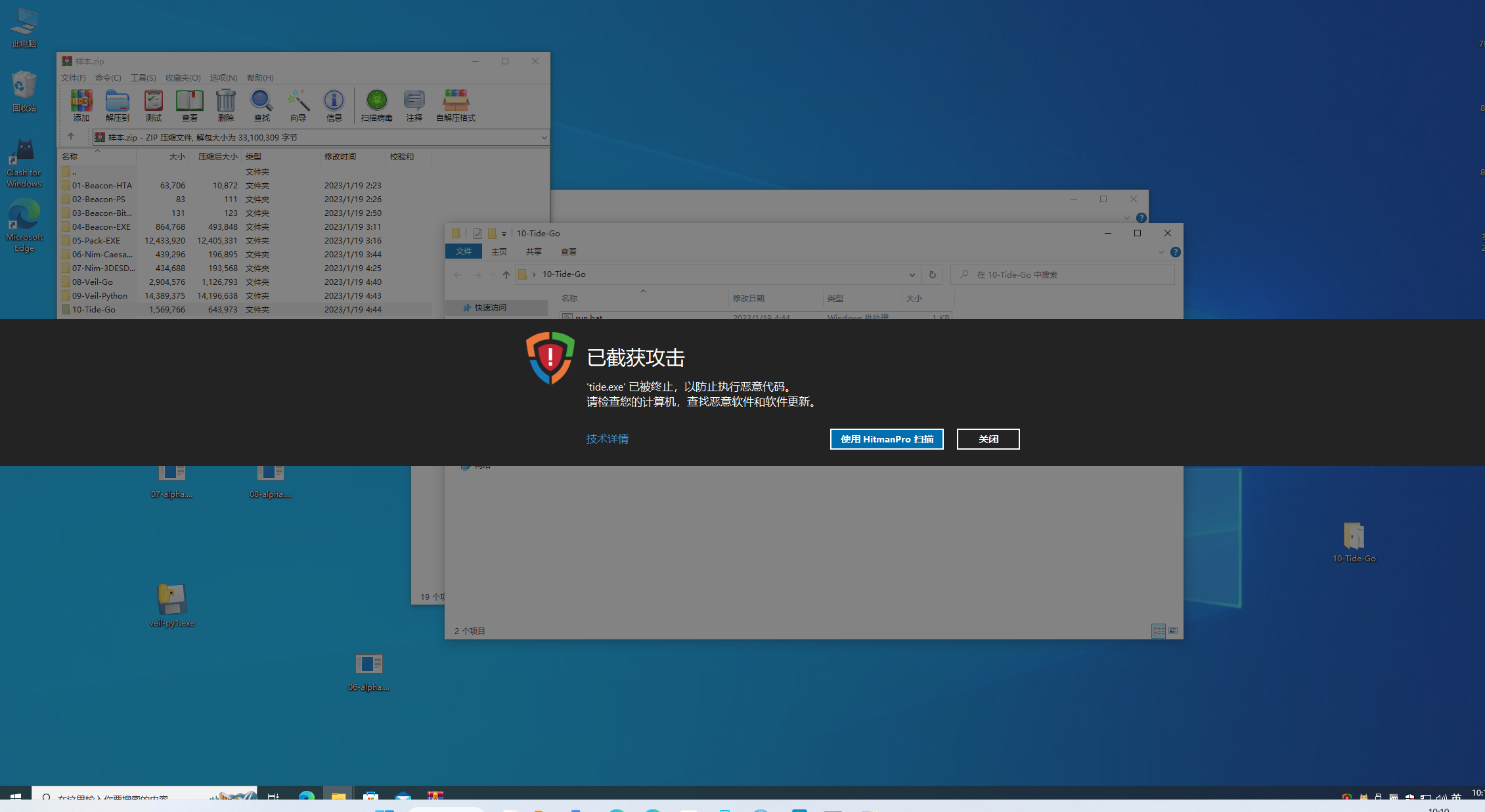The width and height of the screenshot is (1485, 812).
Task: Click the Explorer help question-mark icon
Action: pyautogui.click(x=1176, y=252)
